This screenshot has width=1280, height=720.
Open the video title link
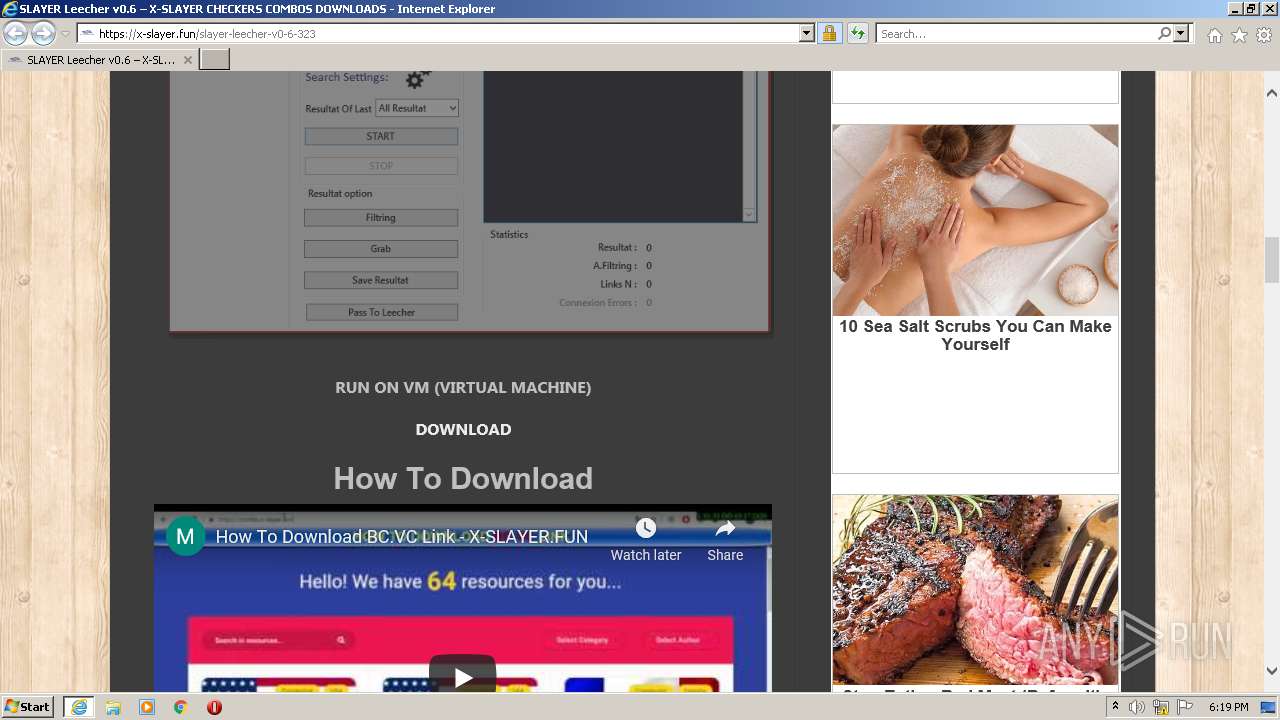[x=402, y=537]
